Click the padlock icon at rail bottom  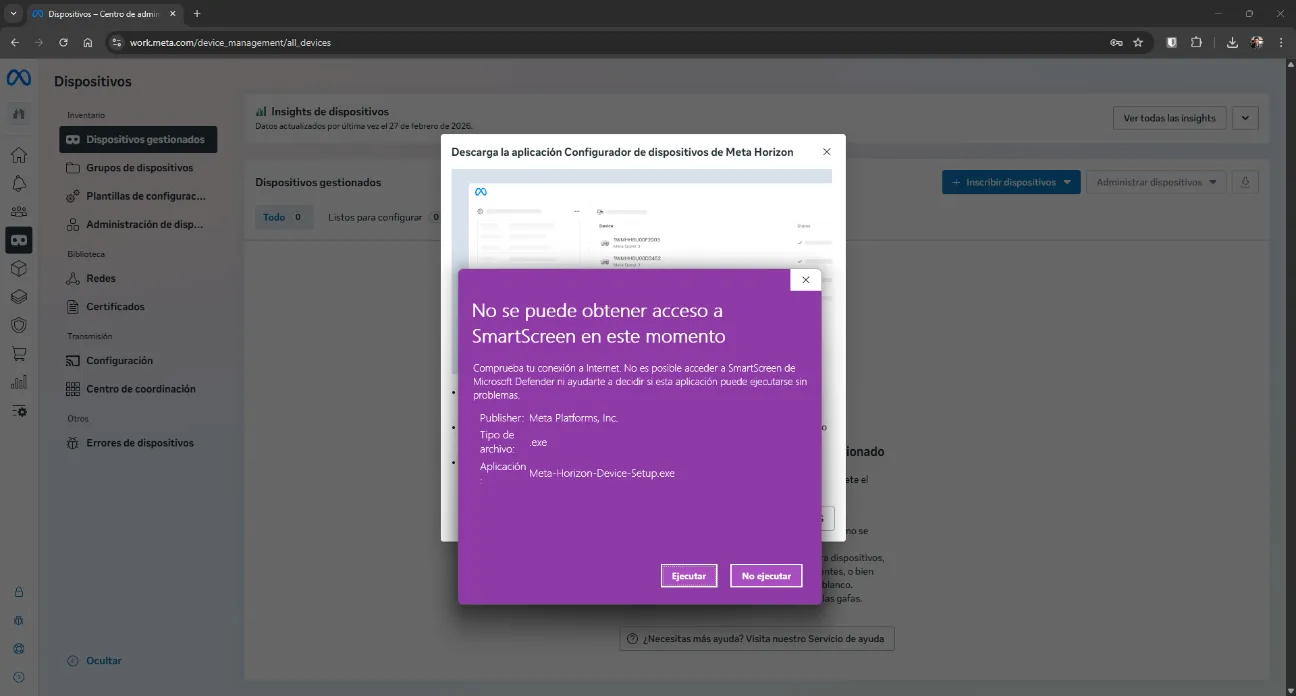[x=18, y=592]
